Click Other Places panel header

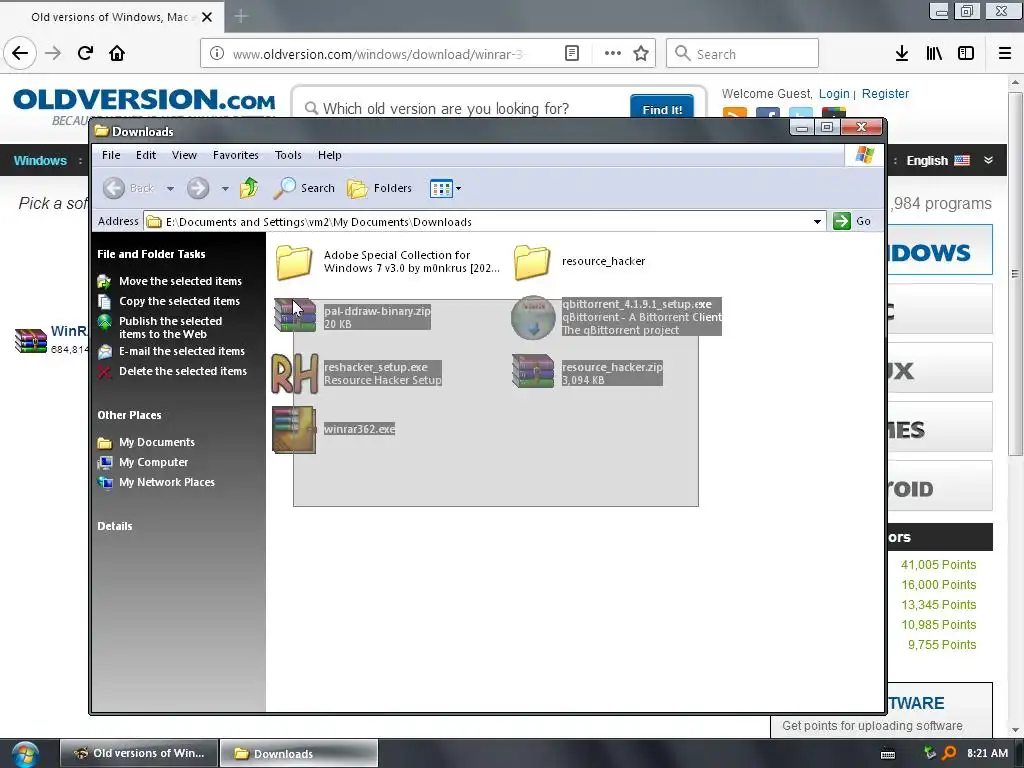129,415
